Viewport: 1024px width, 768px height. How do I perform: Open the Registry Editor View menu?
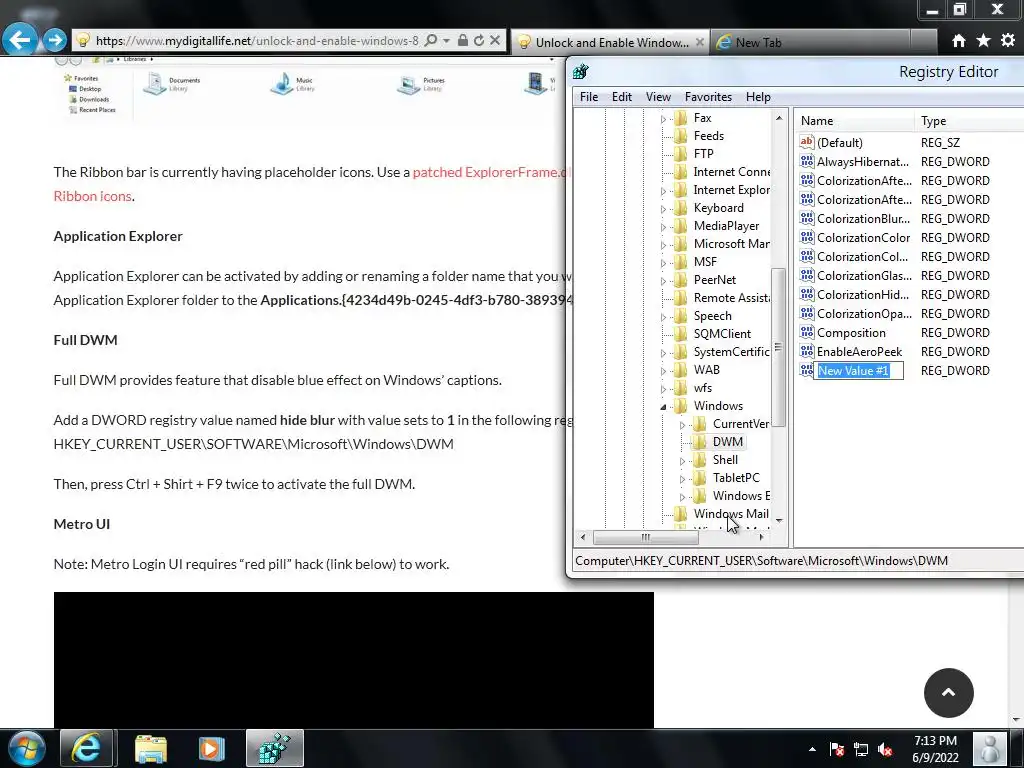click(658, 97)
